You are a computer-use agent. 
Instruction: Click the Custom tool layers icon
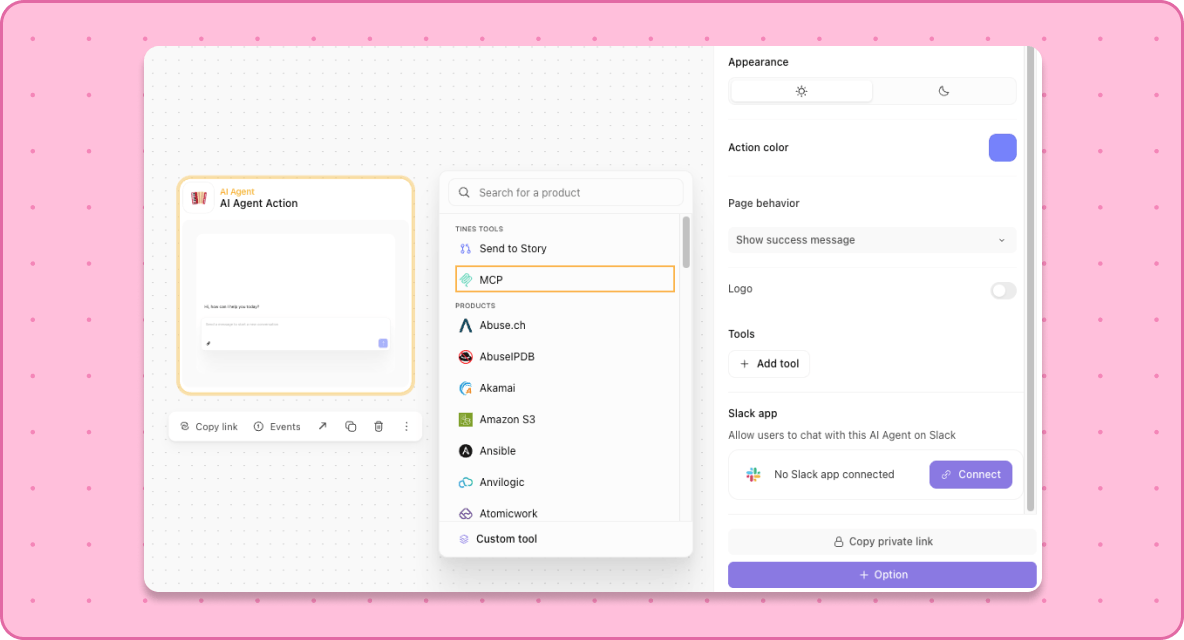(464, 539)
